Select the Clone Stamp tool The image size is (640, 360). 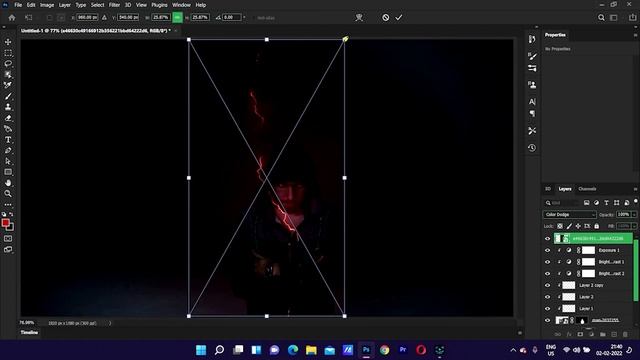[8, 107]
